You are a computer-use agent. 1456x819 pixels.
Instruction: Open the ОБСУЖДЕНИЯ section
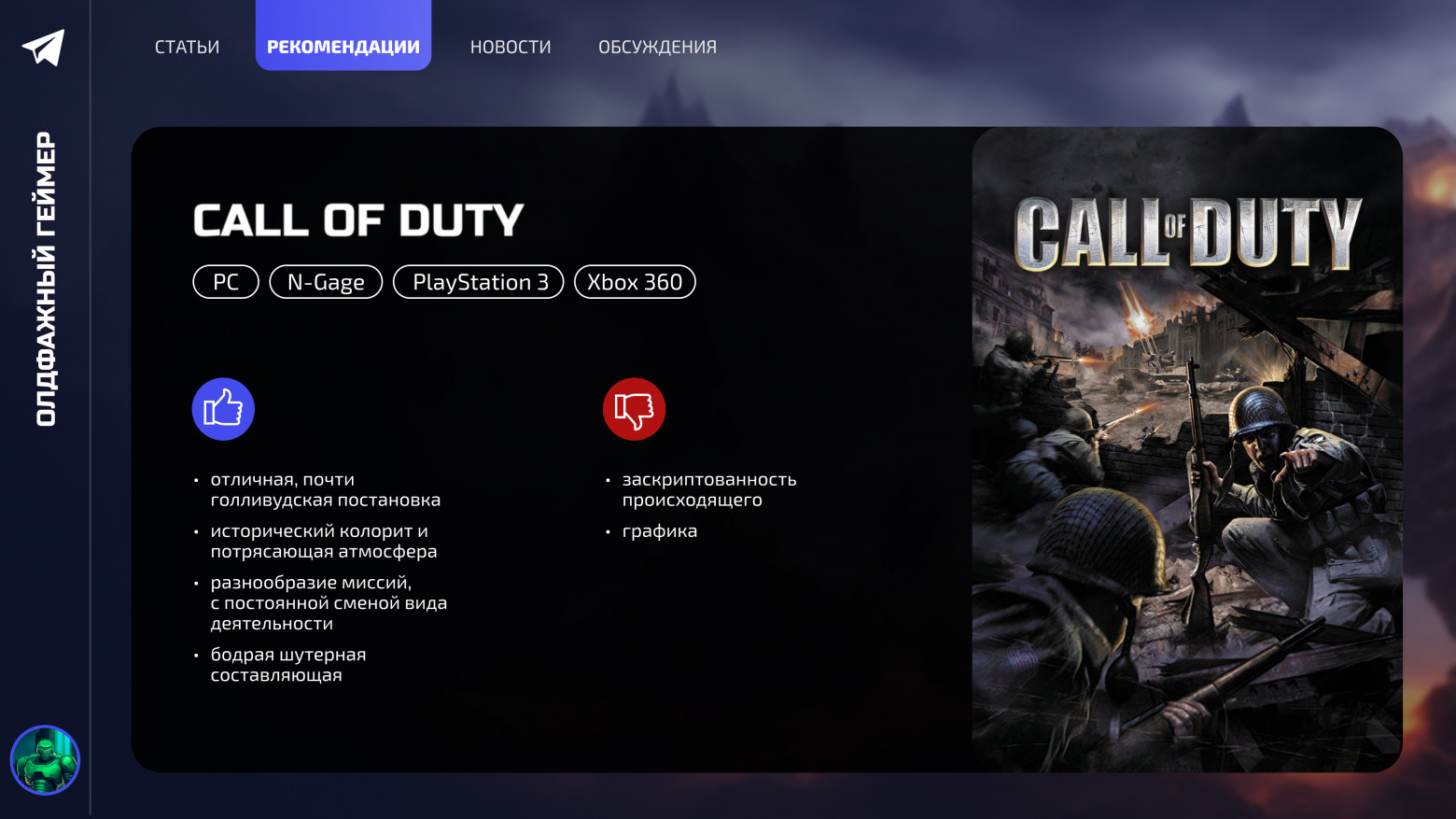pos(657,46)
